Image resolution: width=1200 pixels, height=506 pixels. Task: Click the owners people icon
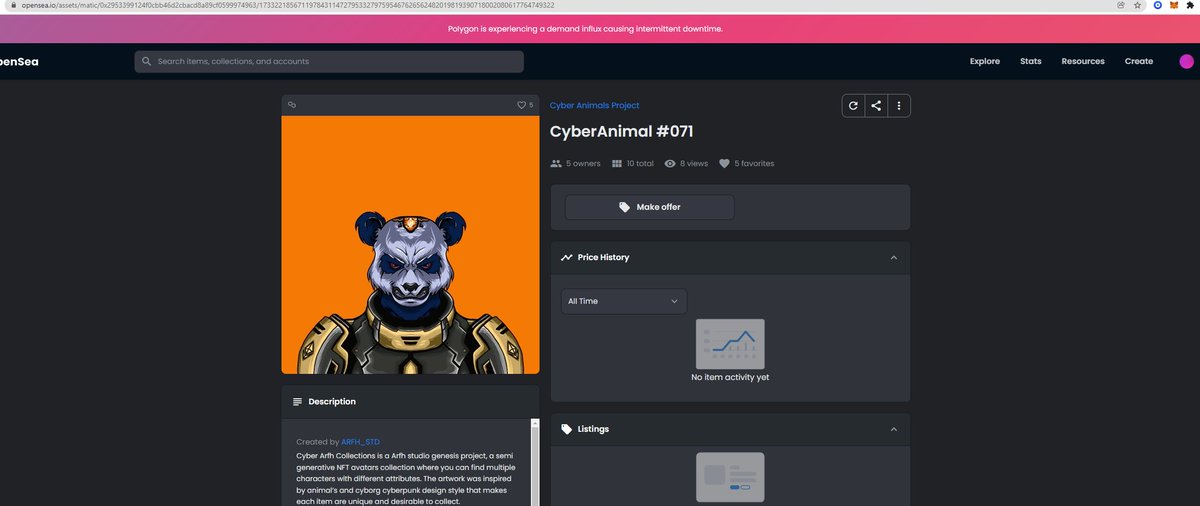(556, 163)
